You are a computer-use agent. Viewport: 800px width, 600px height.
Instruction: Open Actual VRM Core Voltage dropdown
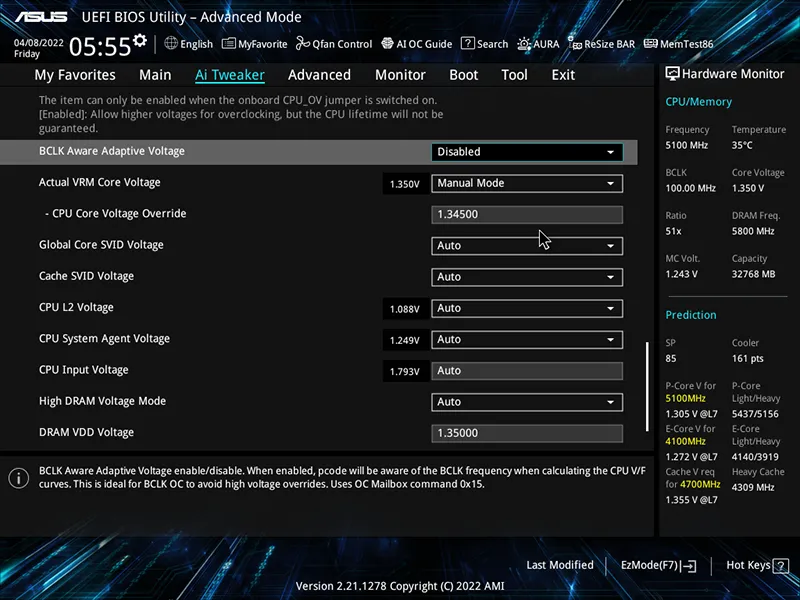(527, 183)
